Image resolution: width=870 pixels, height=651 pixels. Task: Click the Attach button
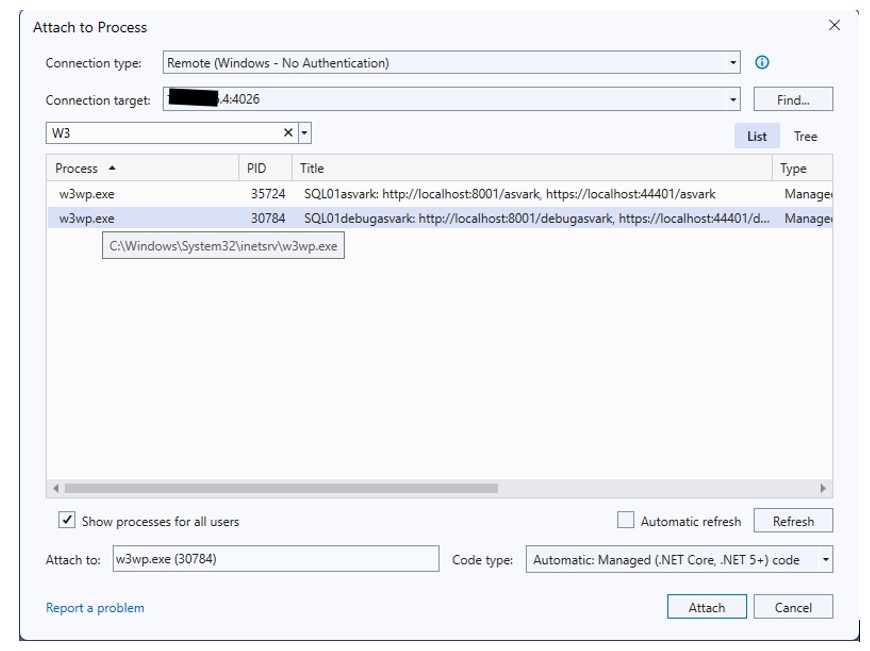(706, 607)
